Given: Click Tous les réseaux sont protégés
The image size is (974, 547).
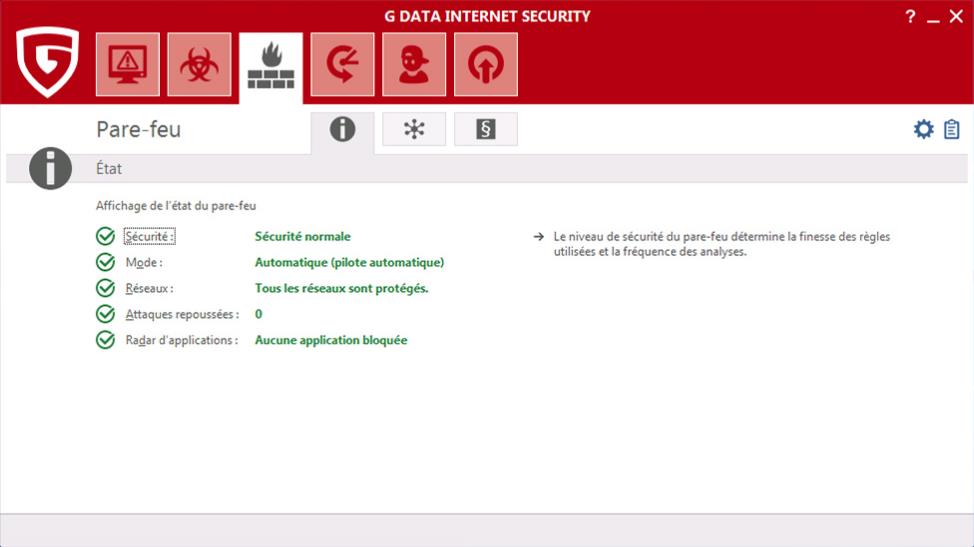Looking at the screenshot, I should 342,289.
